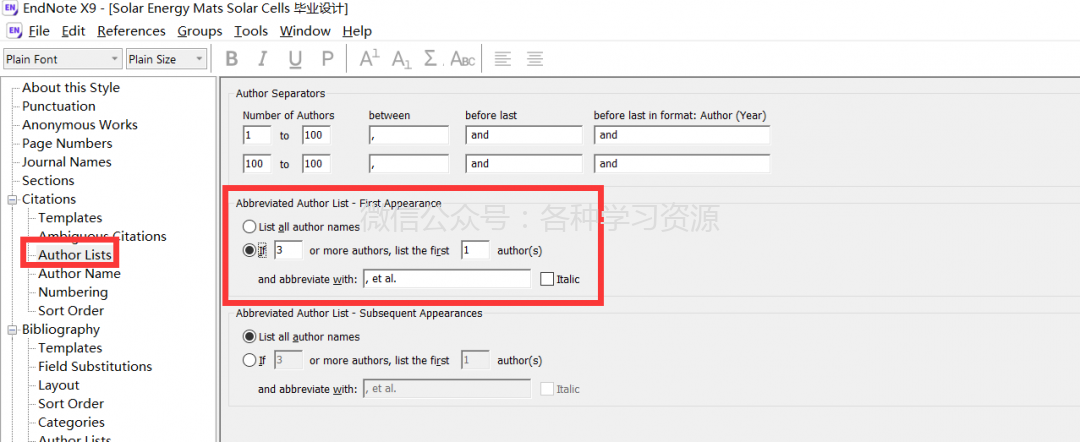Open the Help menu
The image size is (1080, 442).
[357, 31]
